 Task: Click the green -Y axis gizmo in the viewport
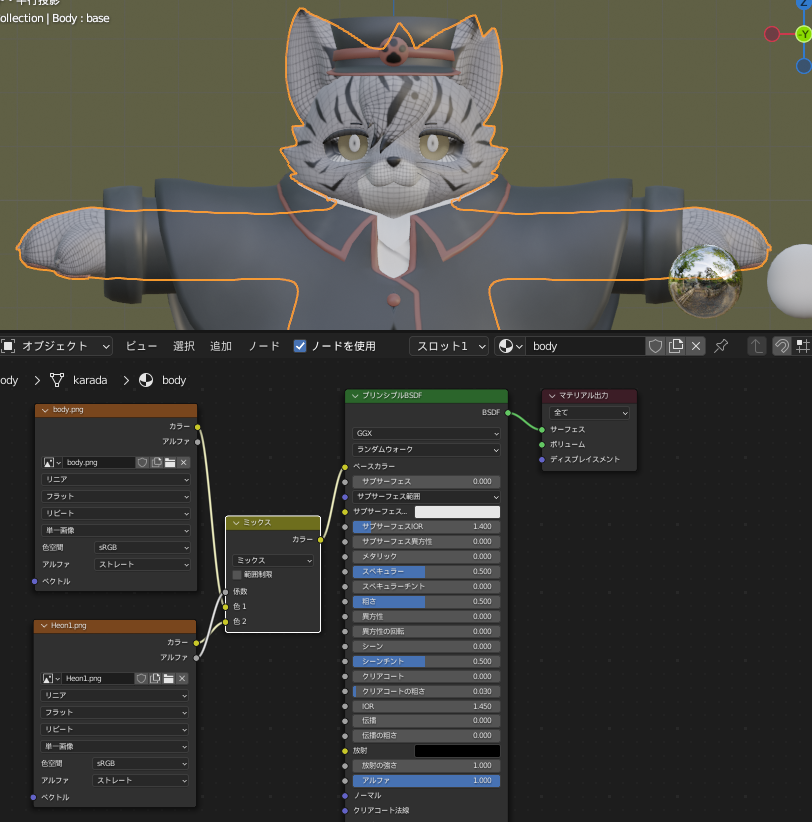(804, 35)
